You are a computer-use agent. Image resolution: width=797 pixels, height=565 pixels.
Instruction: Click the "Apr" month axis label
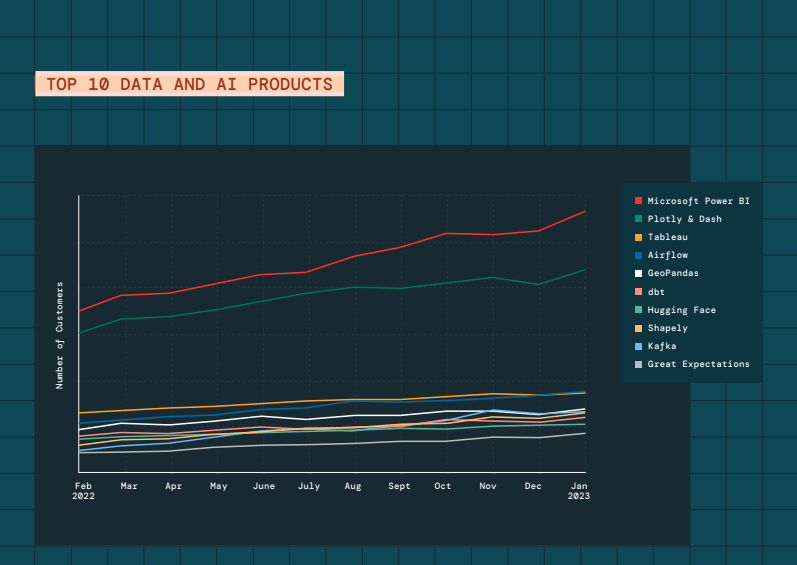(173, 486)
